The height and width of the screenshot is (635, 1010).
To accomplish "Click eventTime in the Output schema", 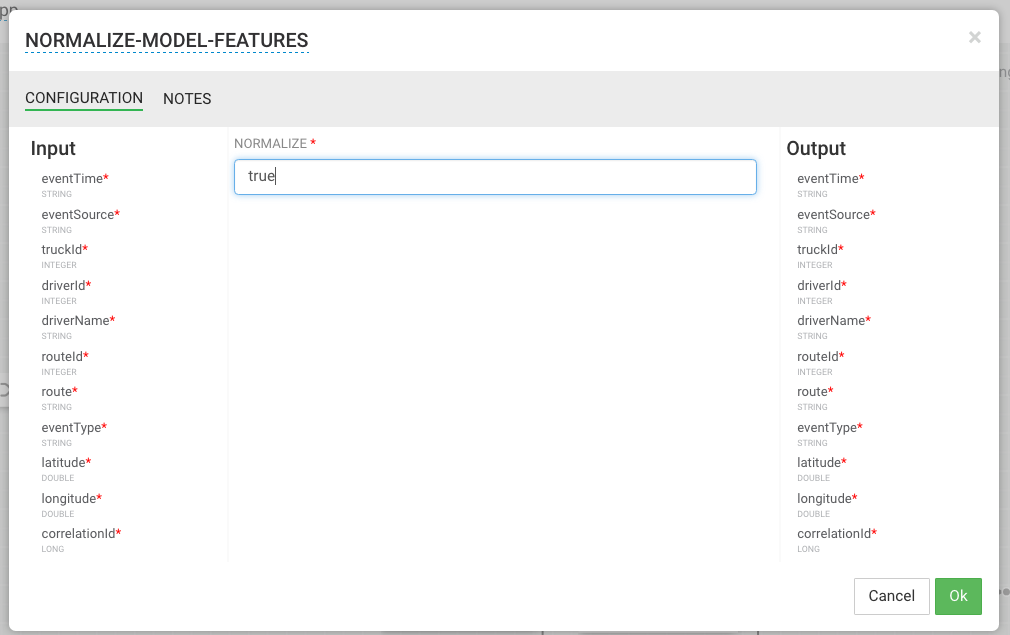I will click(x=828, y=179).
